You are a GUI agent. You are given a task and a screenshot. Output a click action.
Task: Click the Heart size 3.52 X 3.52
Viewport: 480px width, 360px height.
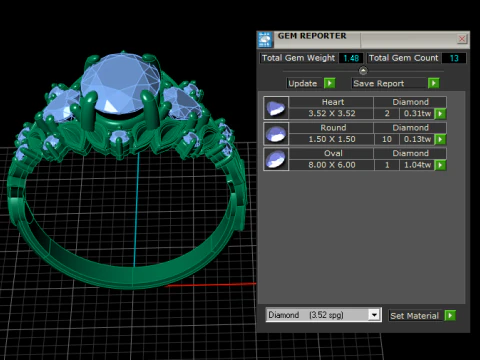tap(331, 113)
